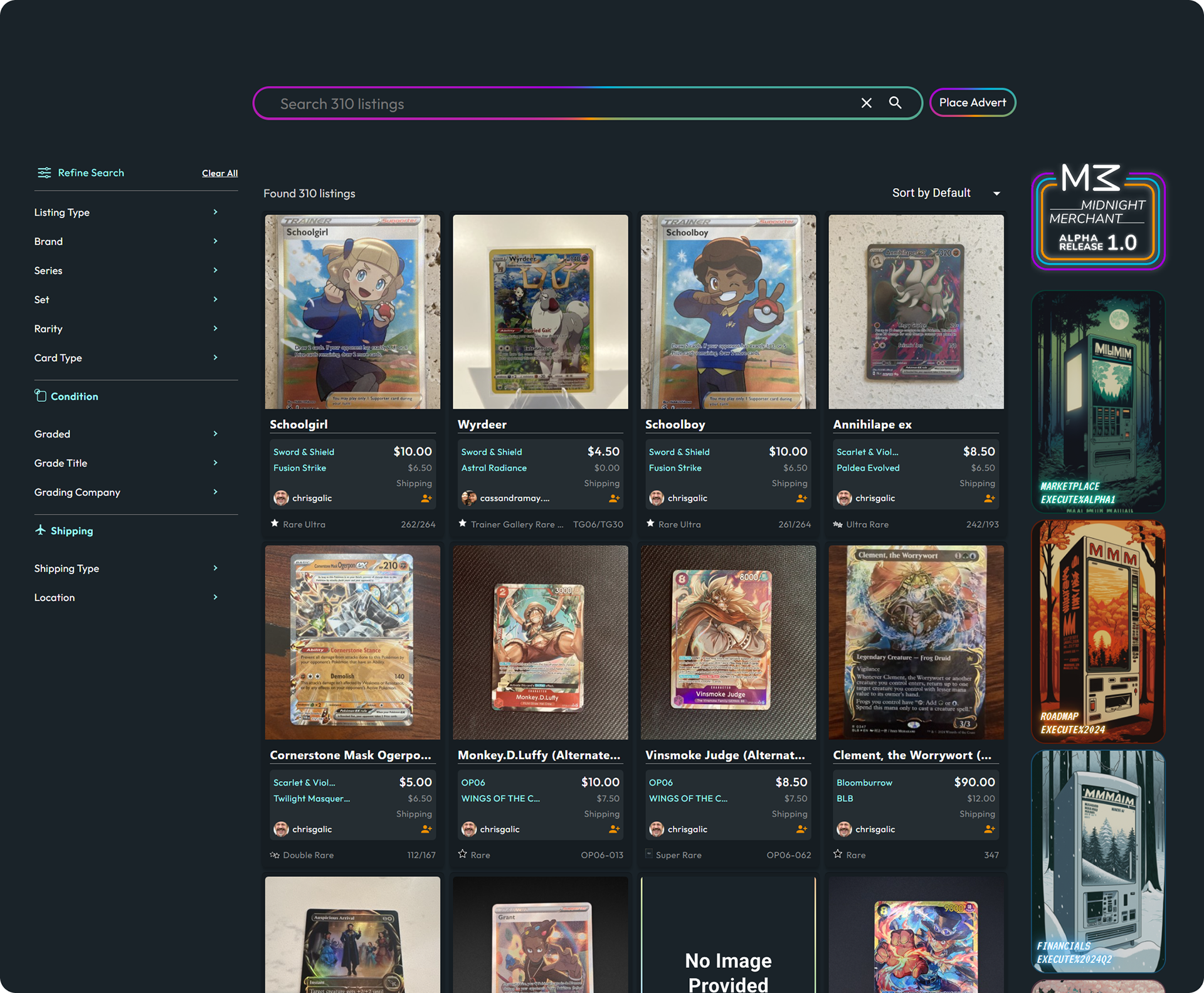Click the magnifier search icon
Image resolution: width=1204 pixels, height=993 pixels.
[895, 103]
